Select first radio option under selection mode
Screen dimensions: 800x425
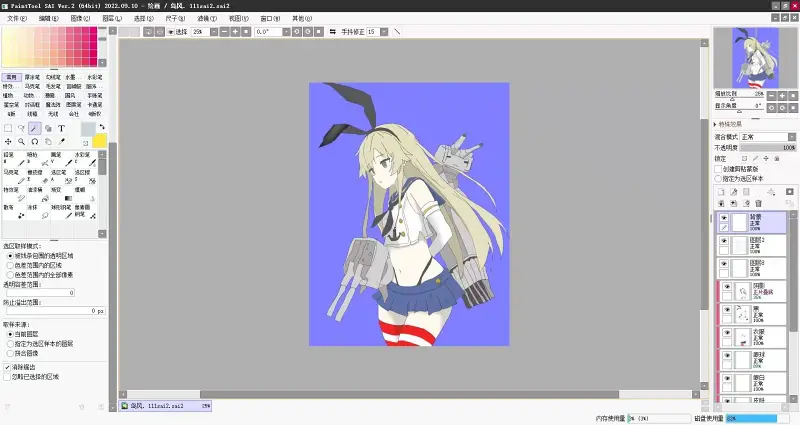click(10, 256)
